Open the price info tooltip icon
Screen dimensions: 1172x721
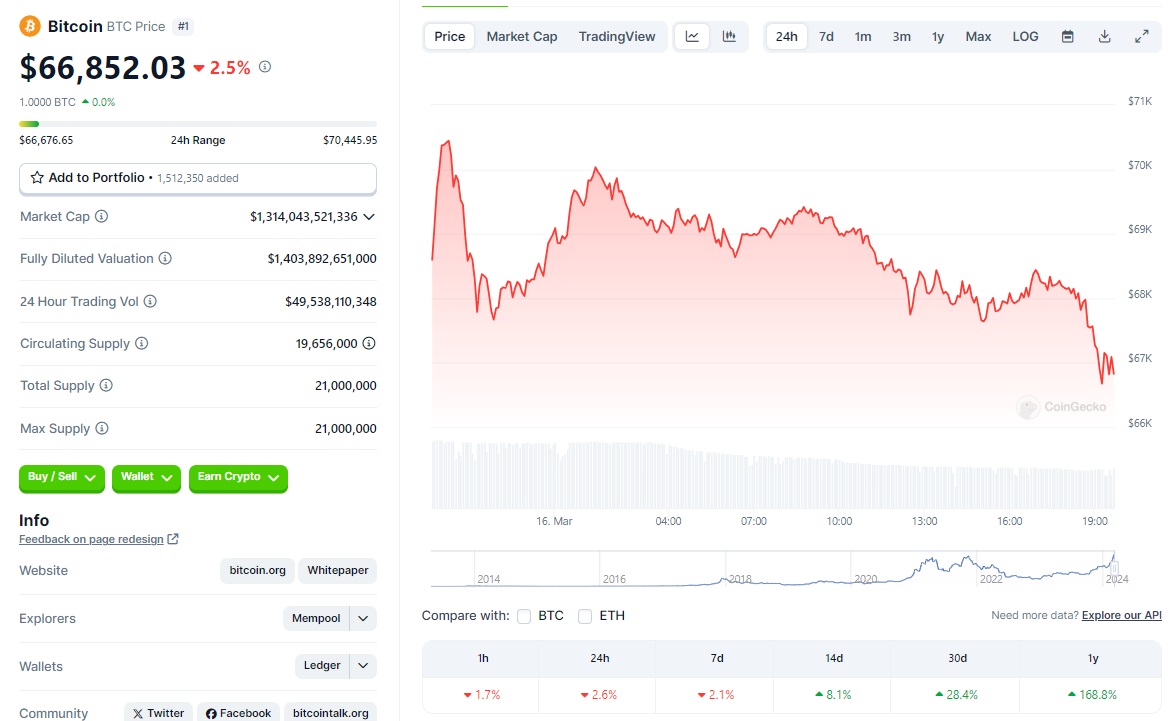265,66
